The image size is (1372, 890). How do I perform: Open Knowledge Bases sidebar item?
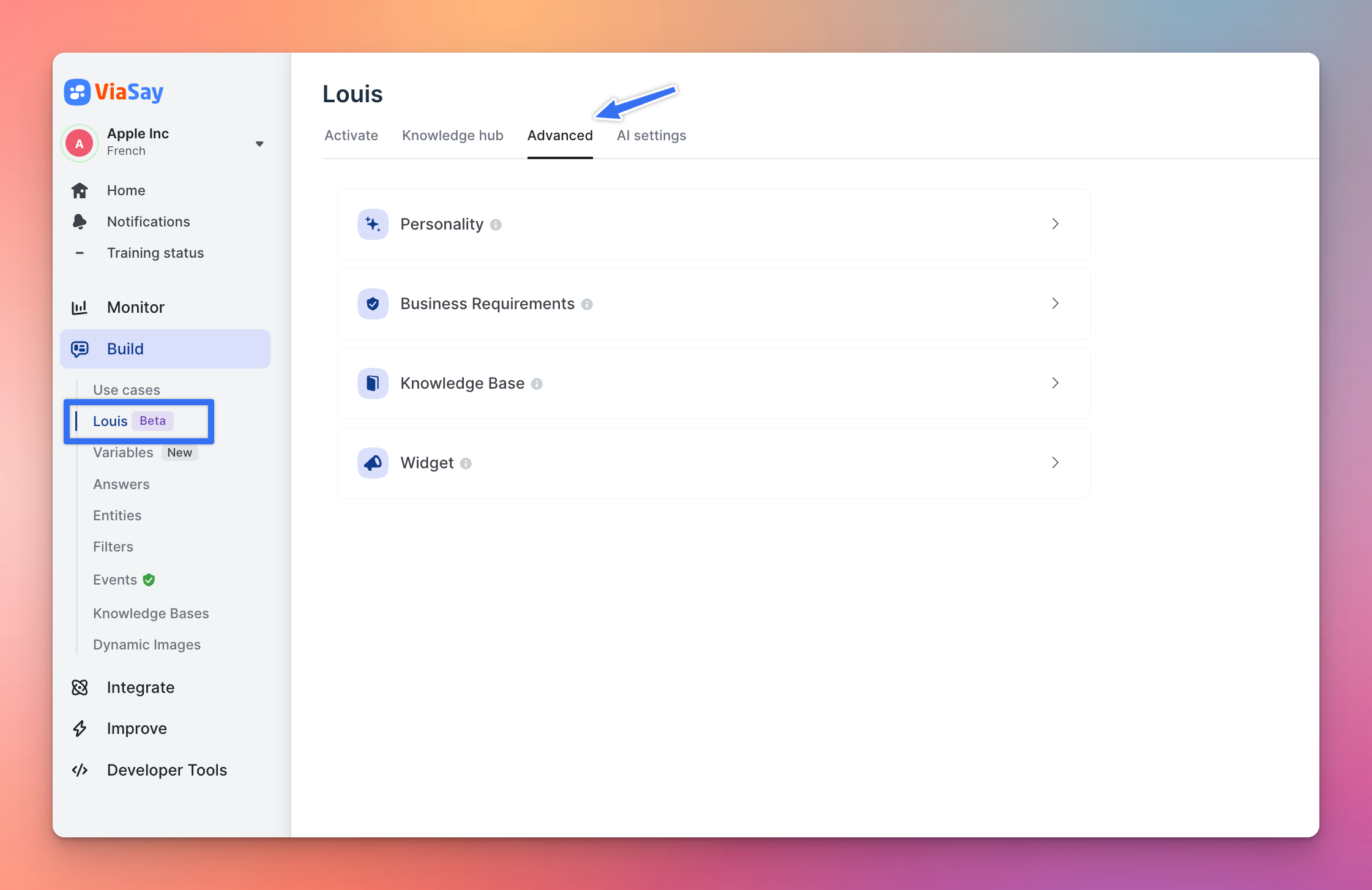pos(151,613)
